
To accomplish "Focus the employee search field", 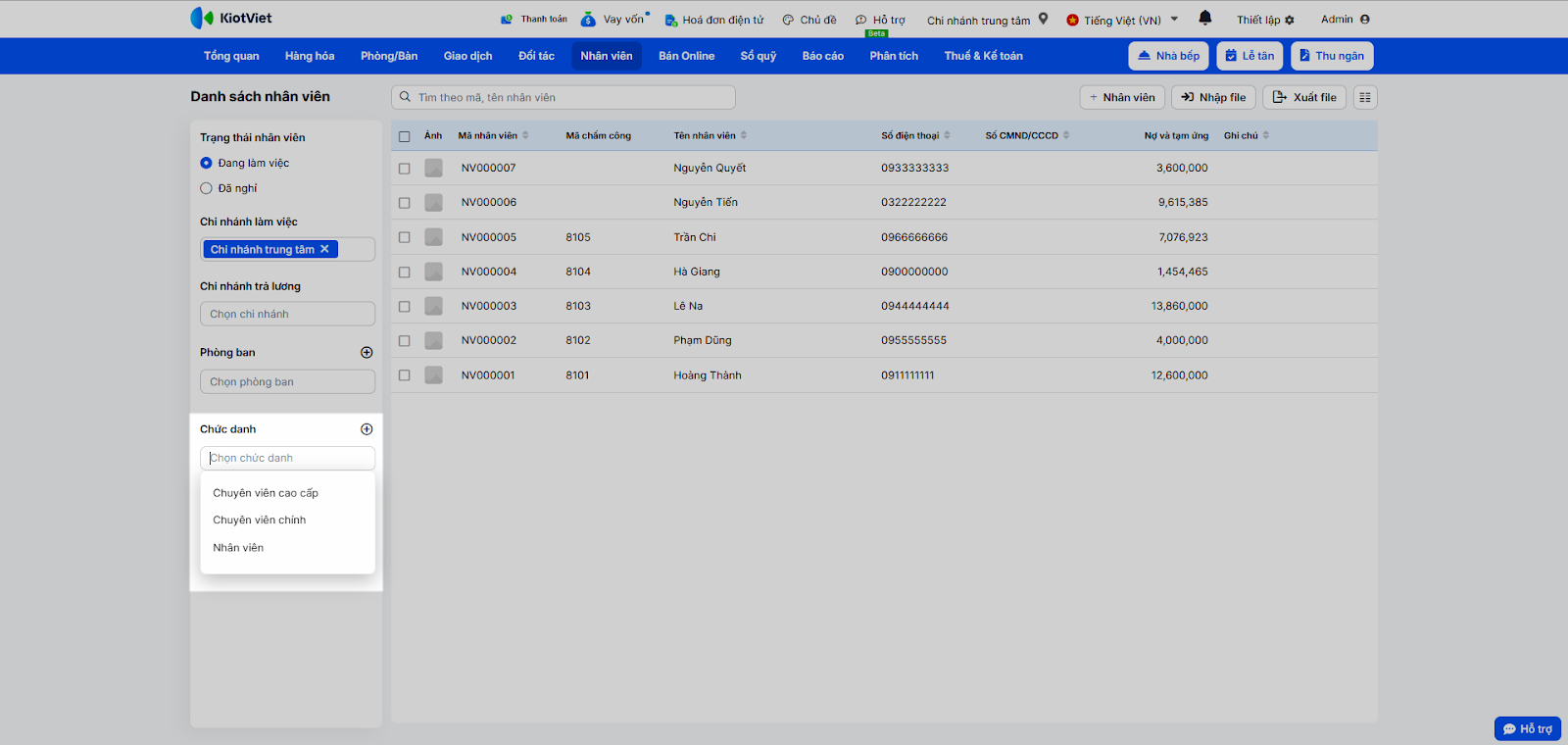I will point(563,97).
